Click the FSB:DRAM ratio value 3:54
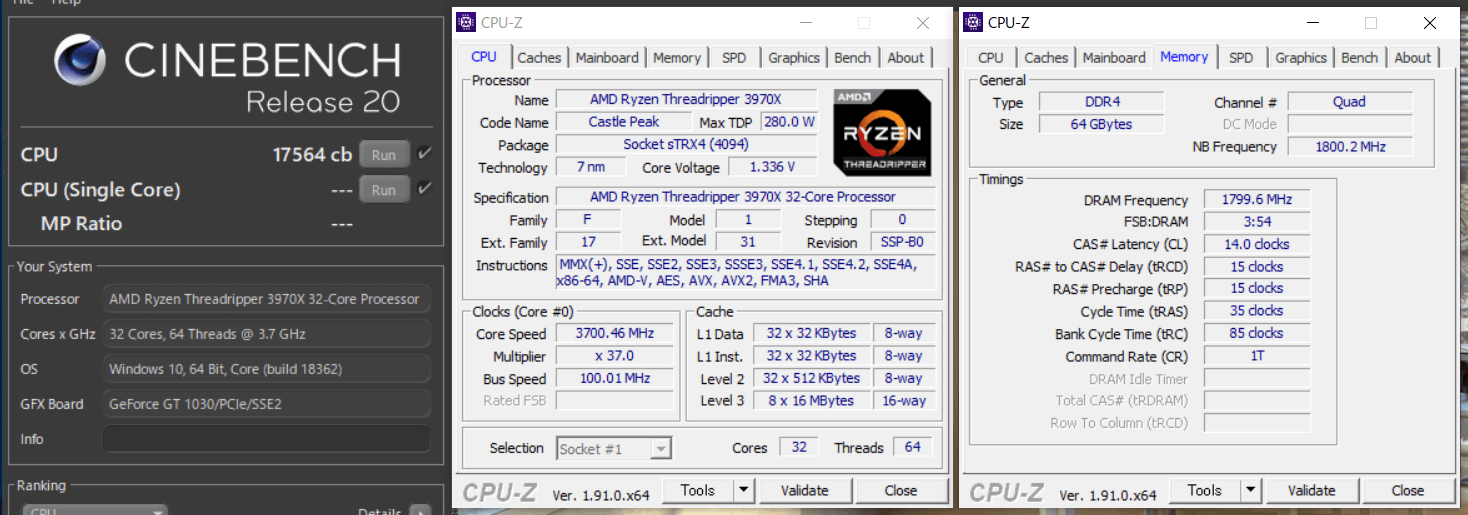Image resolution: width=1468 pixels, height=515 pixels. coord(1257,222)
